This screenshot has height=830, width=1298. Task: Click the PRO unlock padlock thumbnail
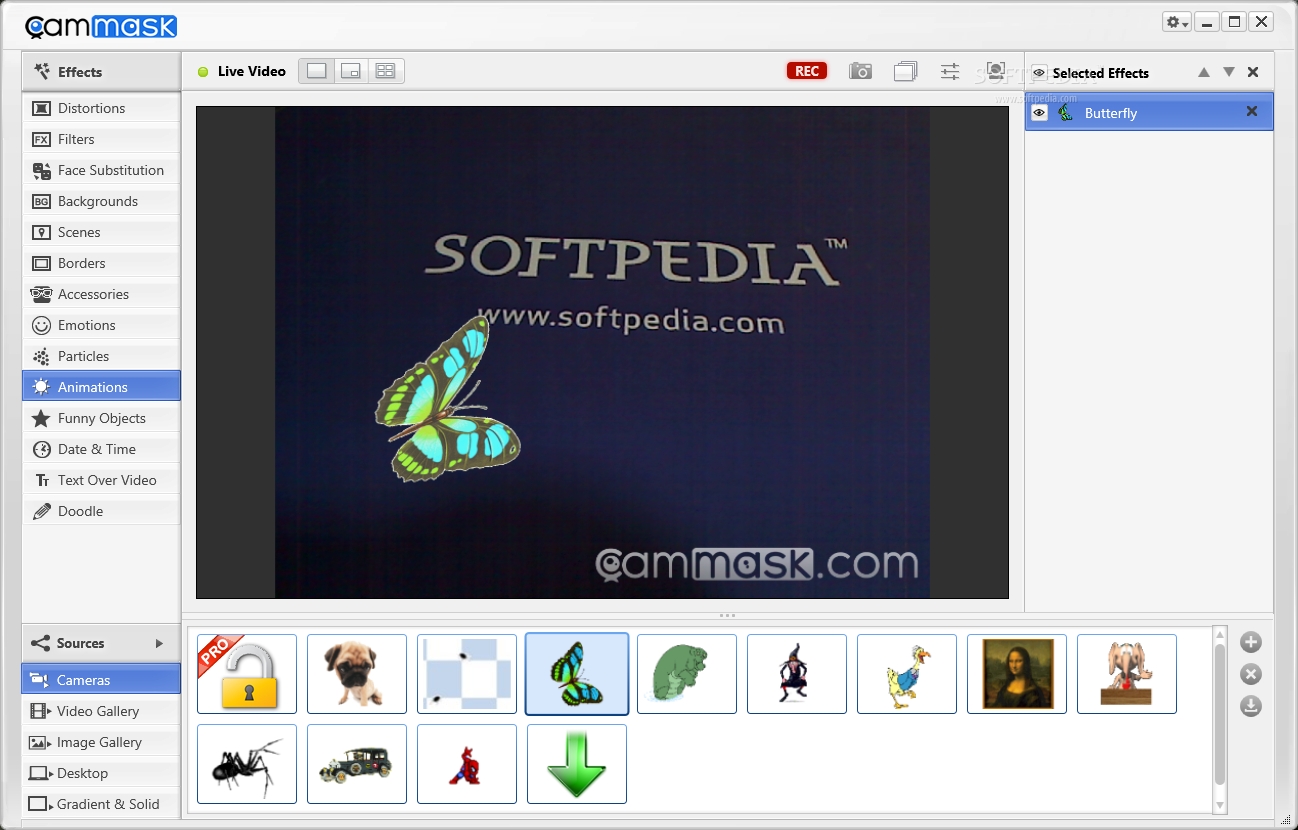(x=247, y=674)
